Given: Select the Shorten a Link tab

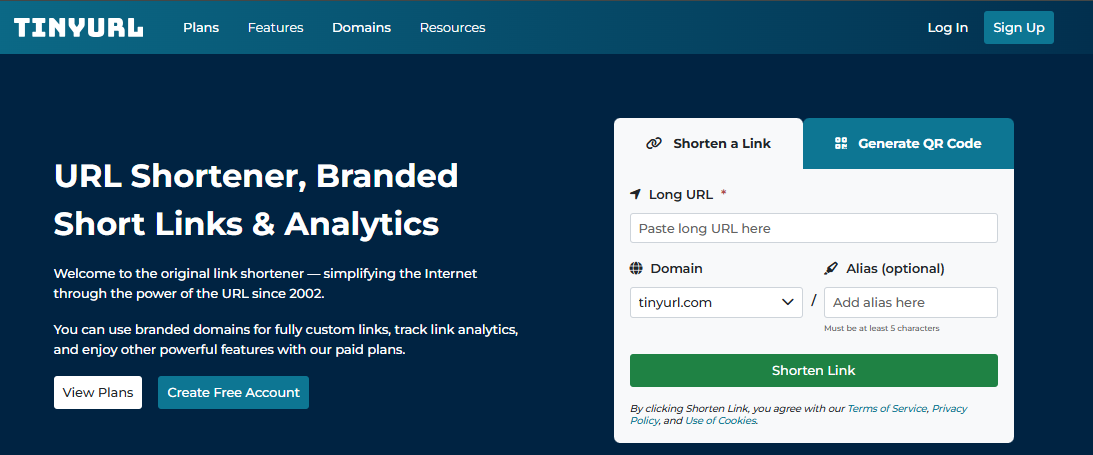Looking at the screenshot, I should pos(708,143).
